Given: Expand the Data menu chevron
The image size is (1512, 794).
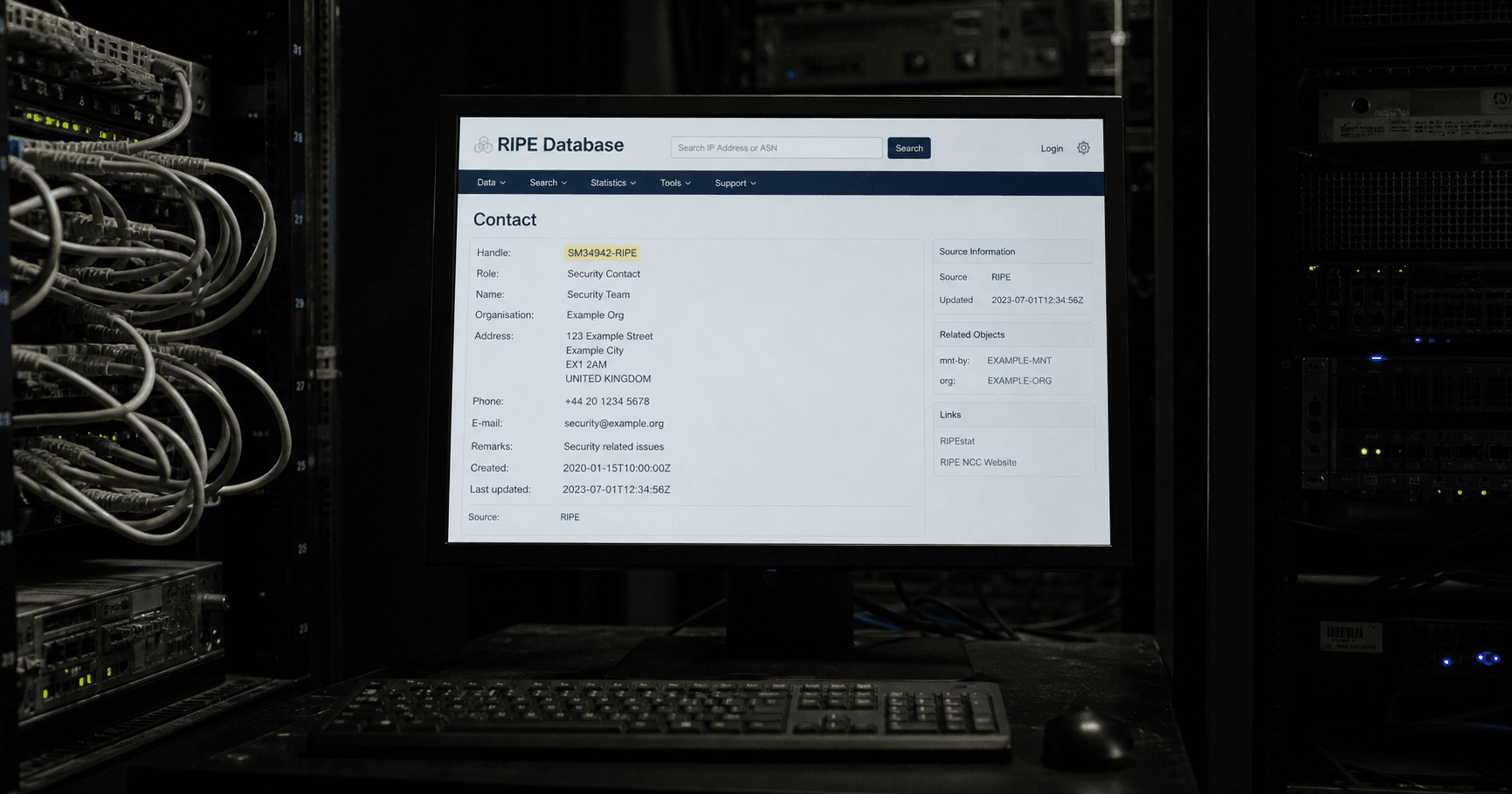Looking at the screenshot, I should [502, 183].
